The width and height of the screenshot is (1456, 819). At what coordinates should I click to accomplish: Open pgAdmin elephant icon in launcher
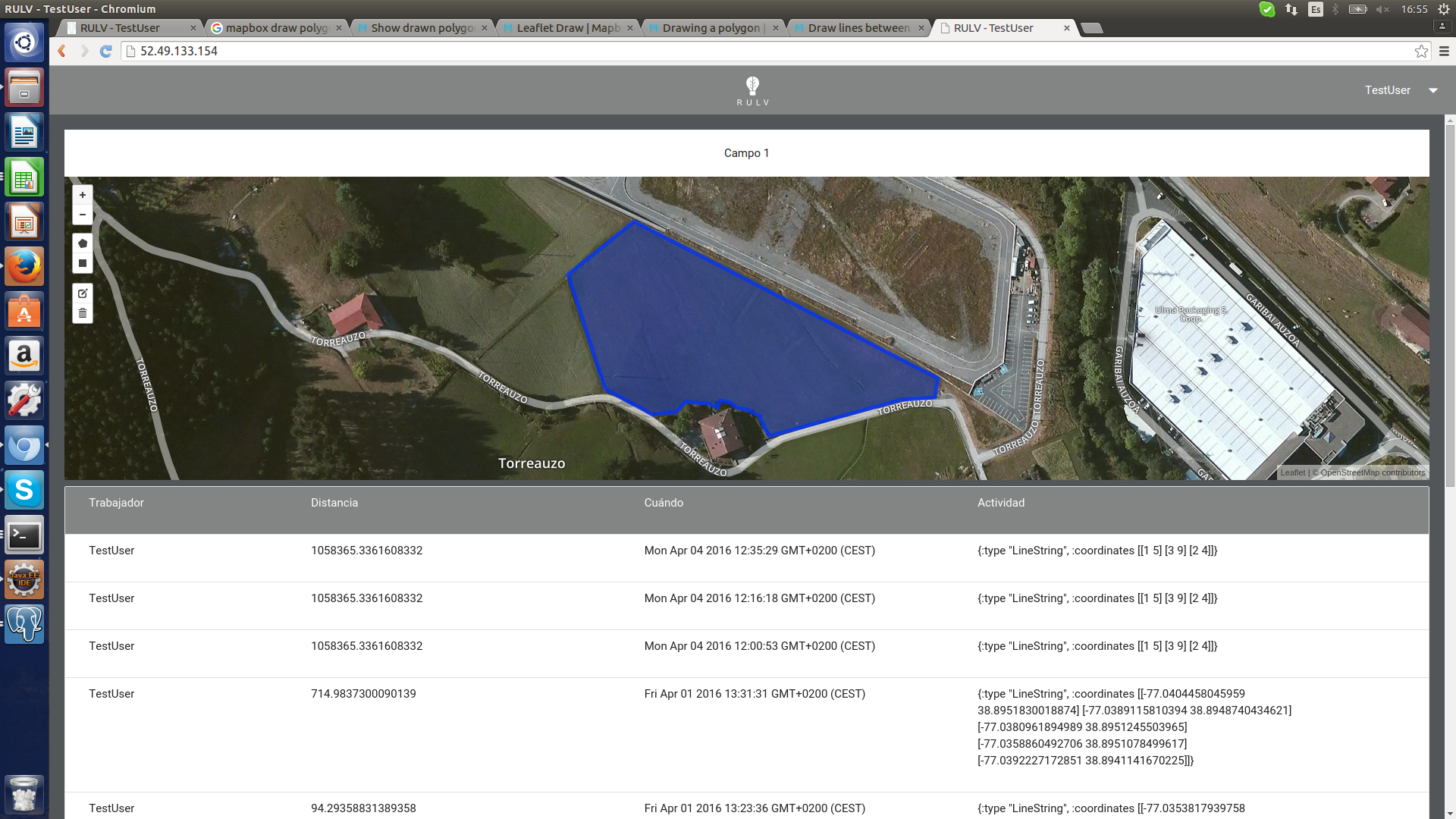tap(24, 624)
